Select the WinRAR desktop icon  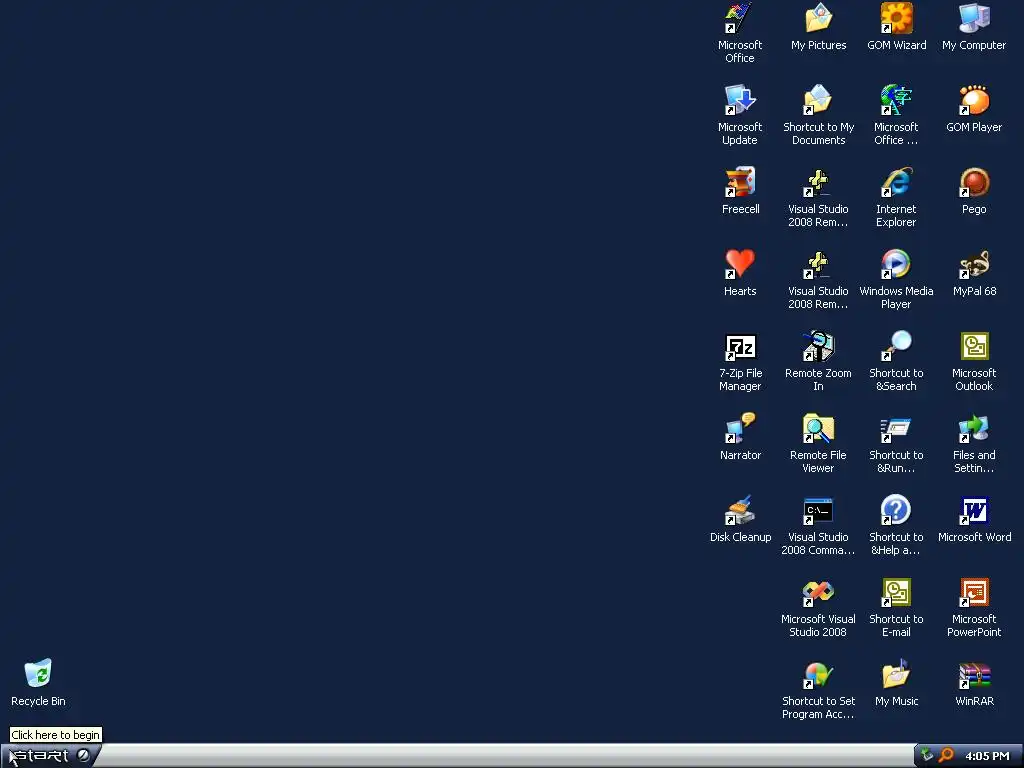pos(974,675)
